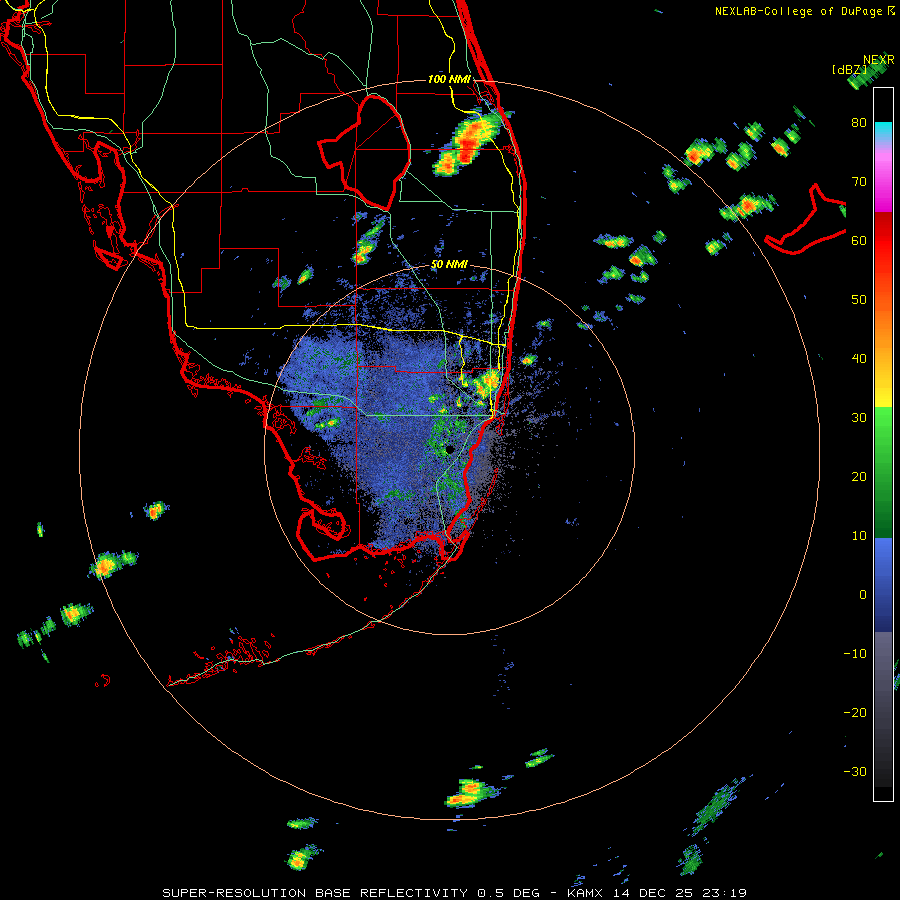
Task: Click the black radar site dot at the rings' center
Action: tap(450, 449)
